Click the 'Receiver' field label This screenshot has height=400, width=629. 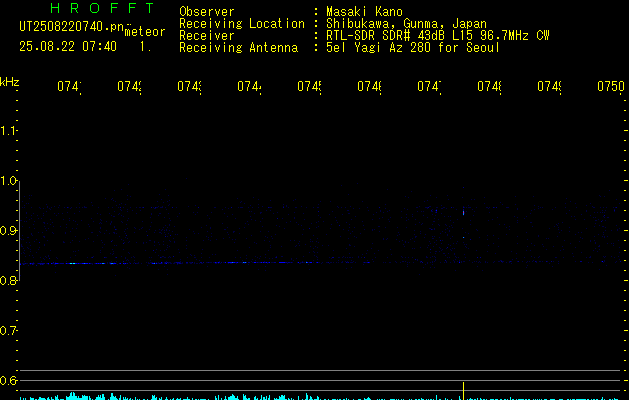tap(207, 36)
